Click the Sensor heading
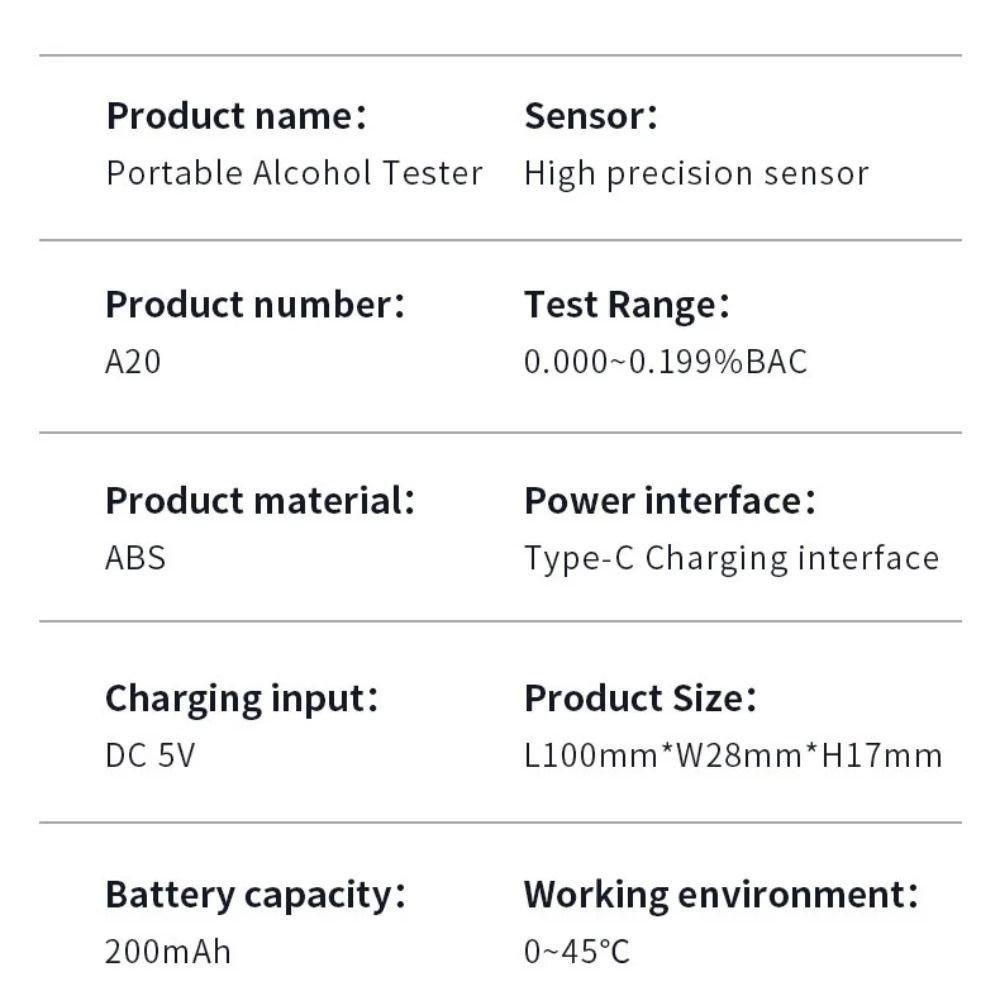Viewport: 1000px width, 1000px height. tap(591, 116)
